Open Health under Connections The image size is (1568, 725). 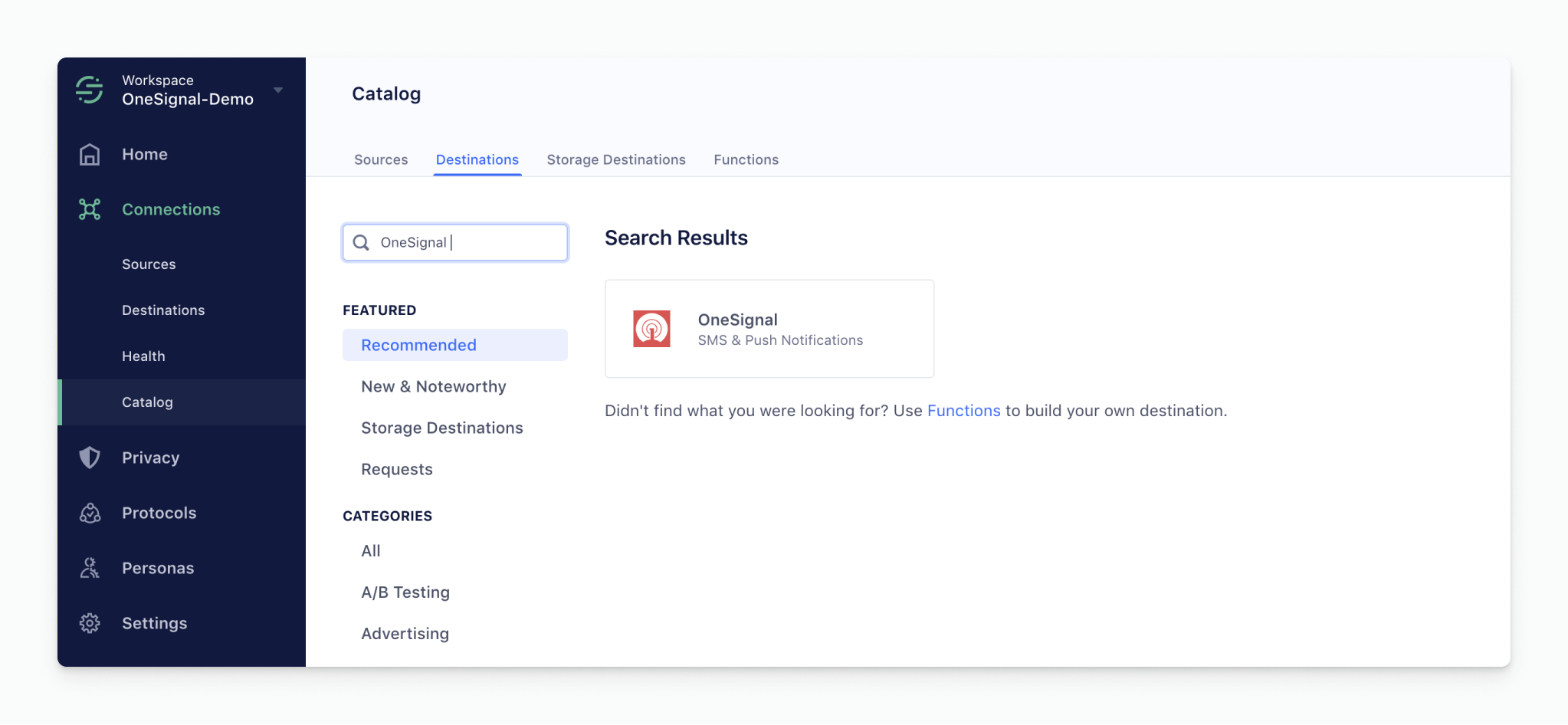[143, 356]
